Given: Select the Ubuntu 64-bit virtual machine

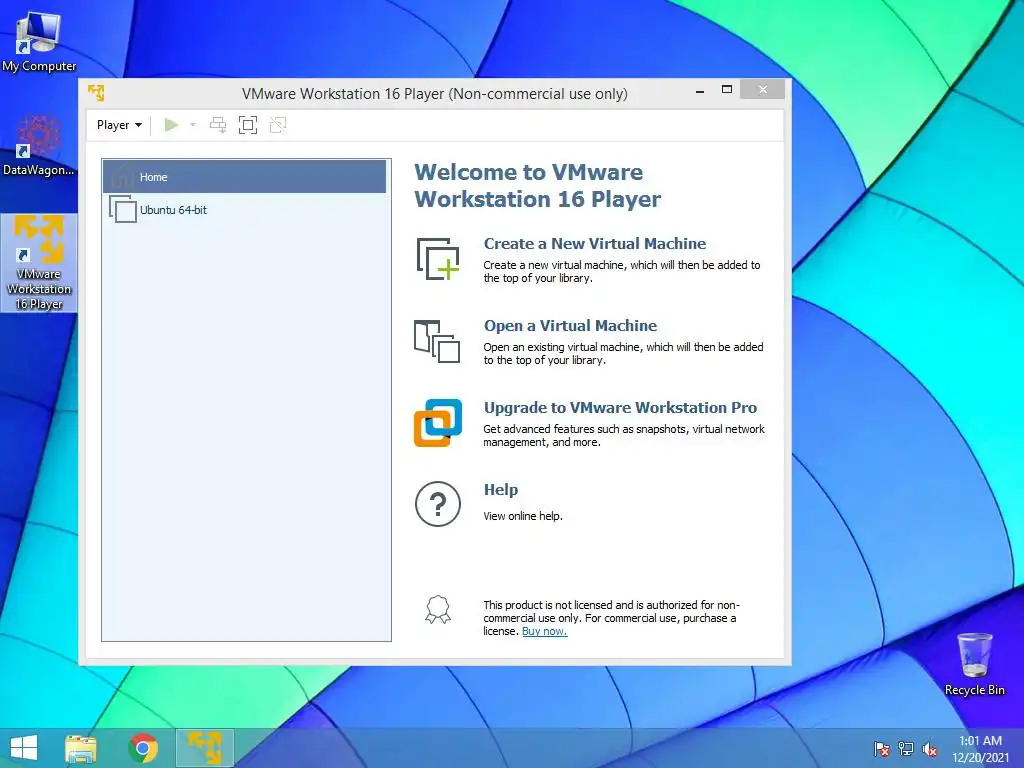Looking at the screenshot, I should 244,210.
